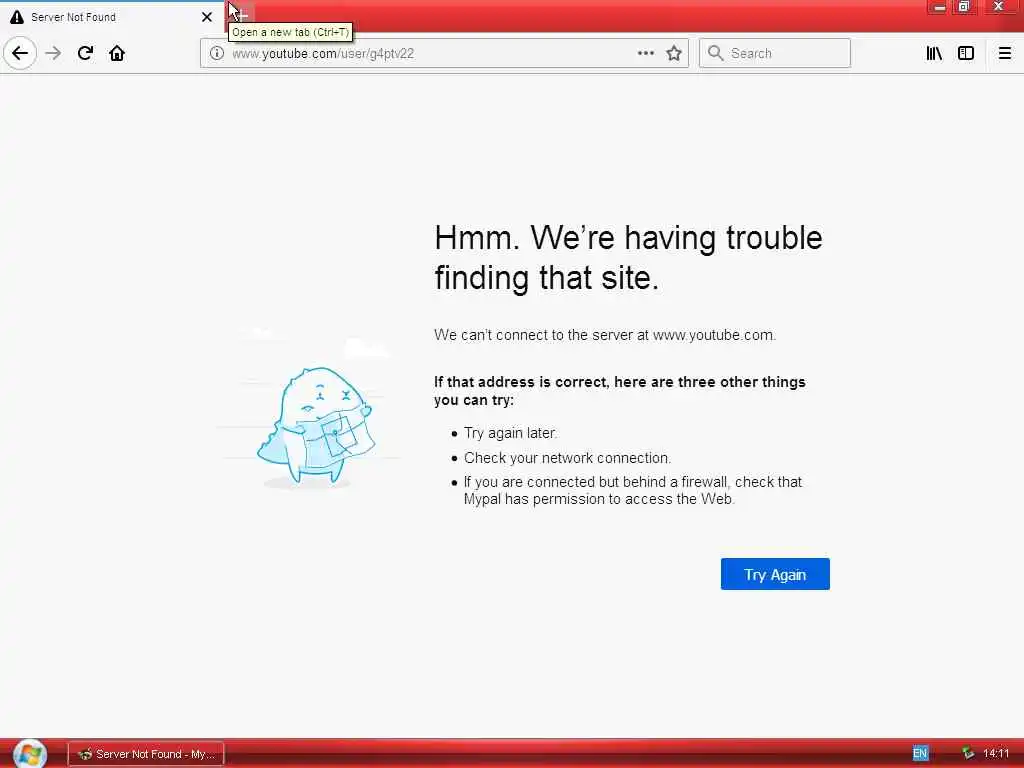
Task: Select the Server Not Found tab
Action: pos(111,17)
